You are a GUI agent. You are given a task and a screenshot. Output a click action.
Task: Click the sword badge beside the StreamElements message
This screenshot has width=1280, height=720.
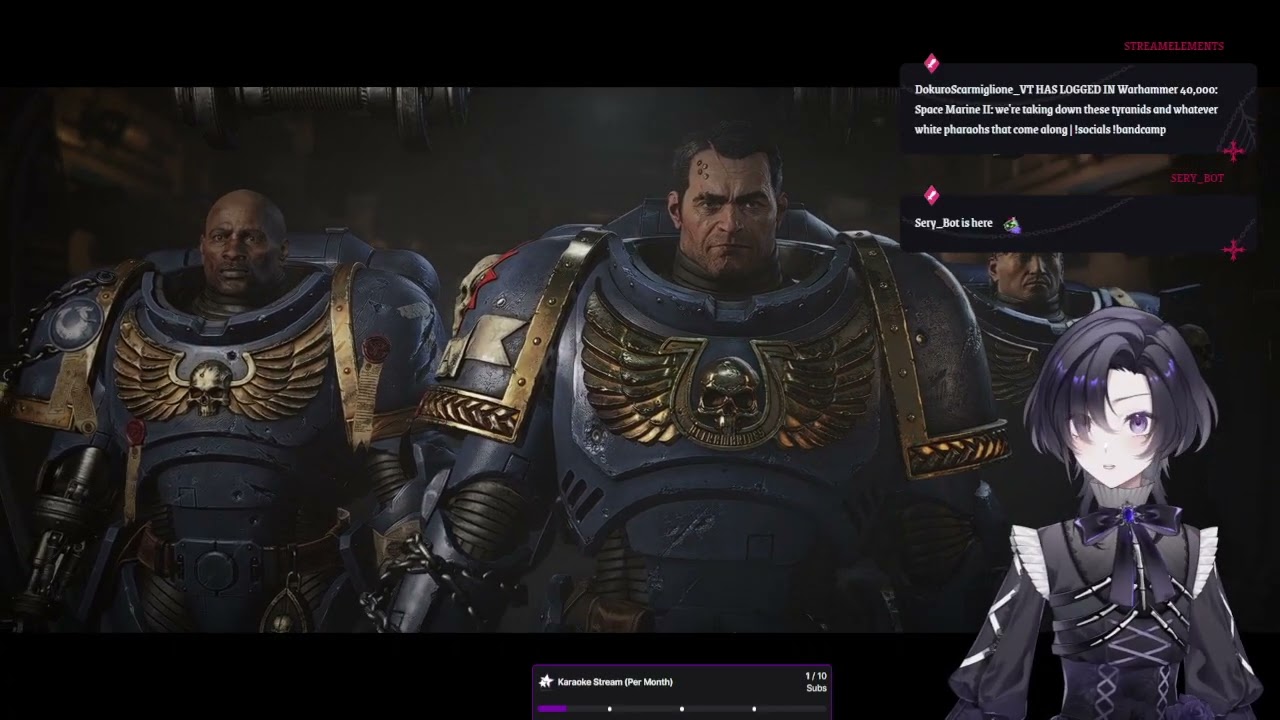point(931,63)
